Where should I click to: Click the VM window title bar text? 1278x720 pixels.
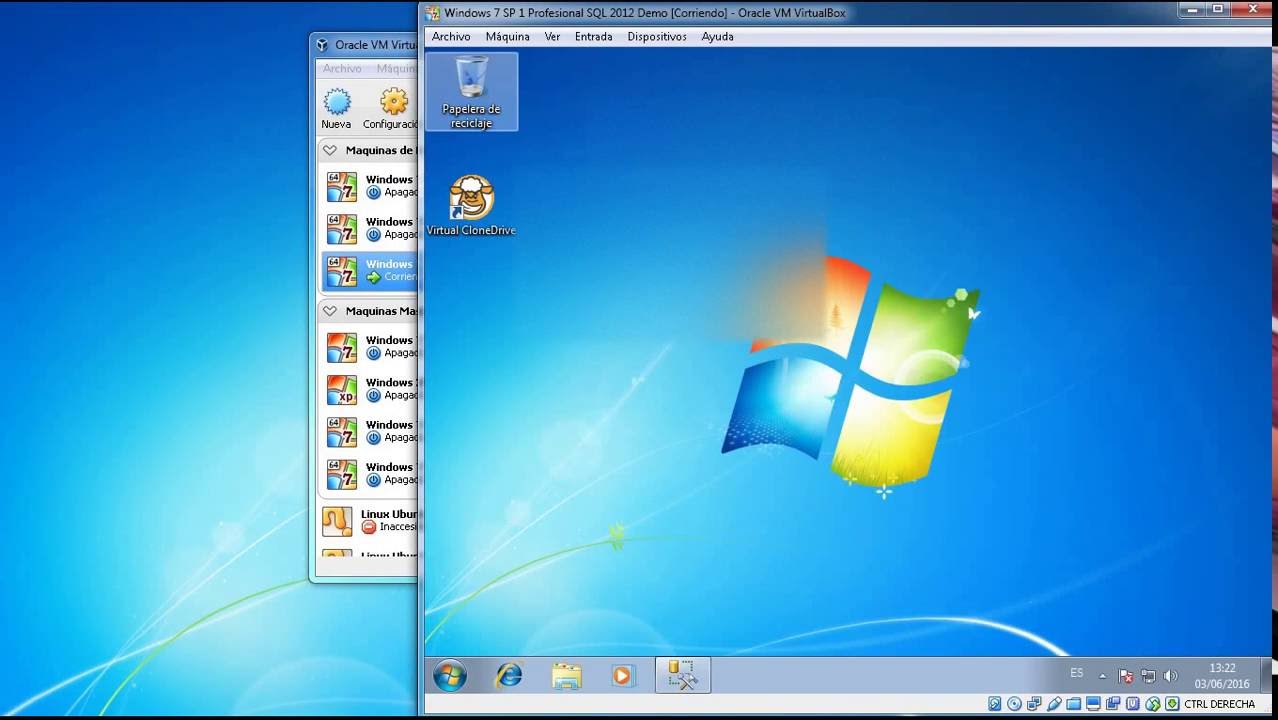pos(645,13)
